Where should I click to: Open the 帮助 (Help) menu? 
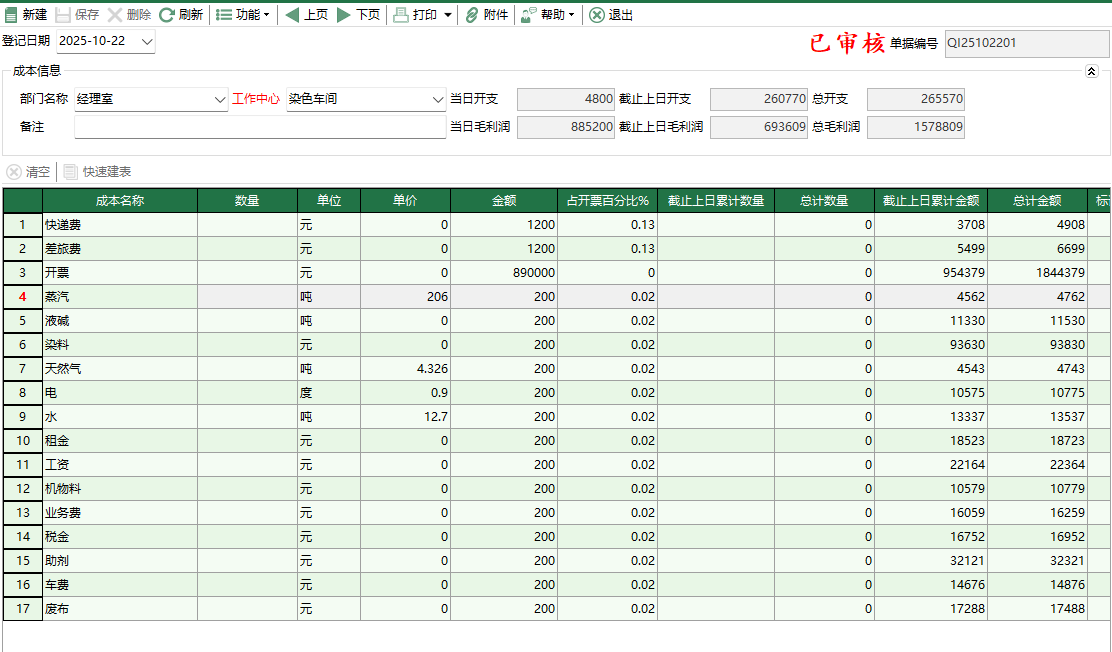pyautogui.click(x=547, y=15)
